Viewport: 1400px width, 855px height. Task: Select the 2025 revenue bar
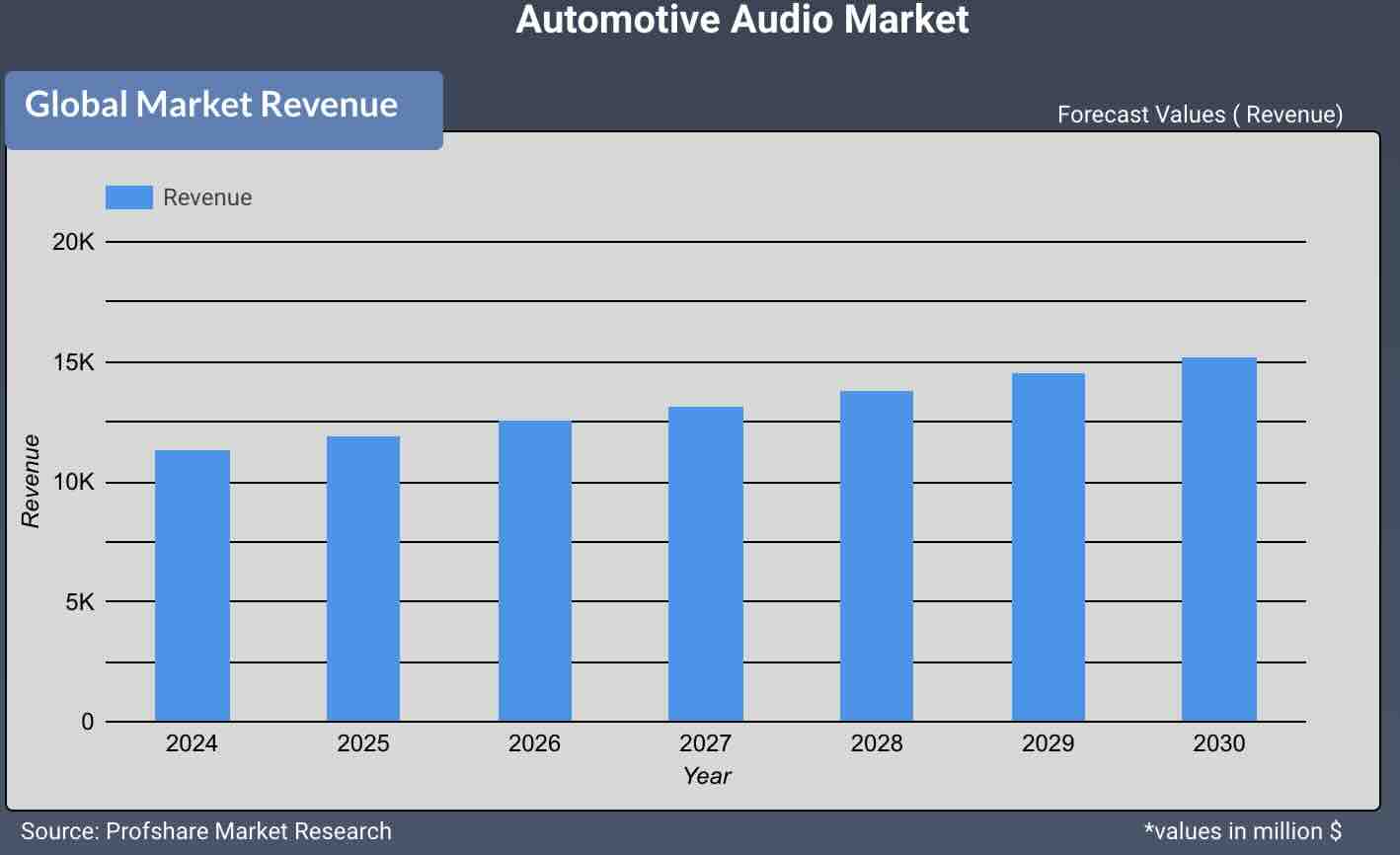(x=363, y=579)
